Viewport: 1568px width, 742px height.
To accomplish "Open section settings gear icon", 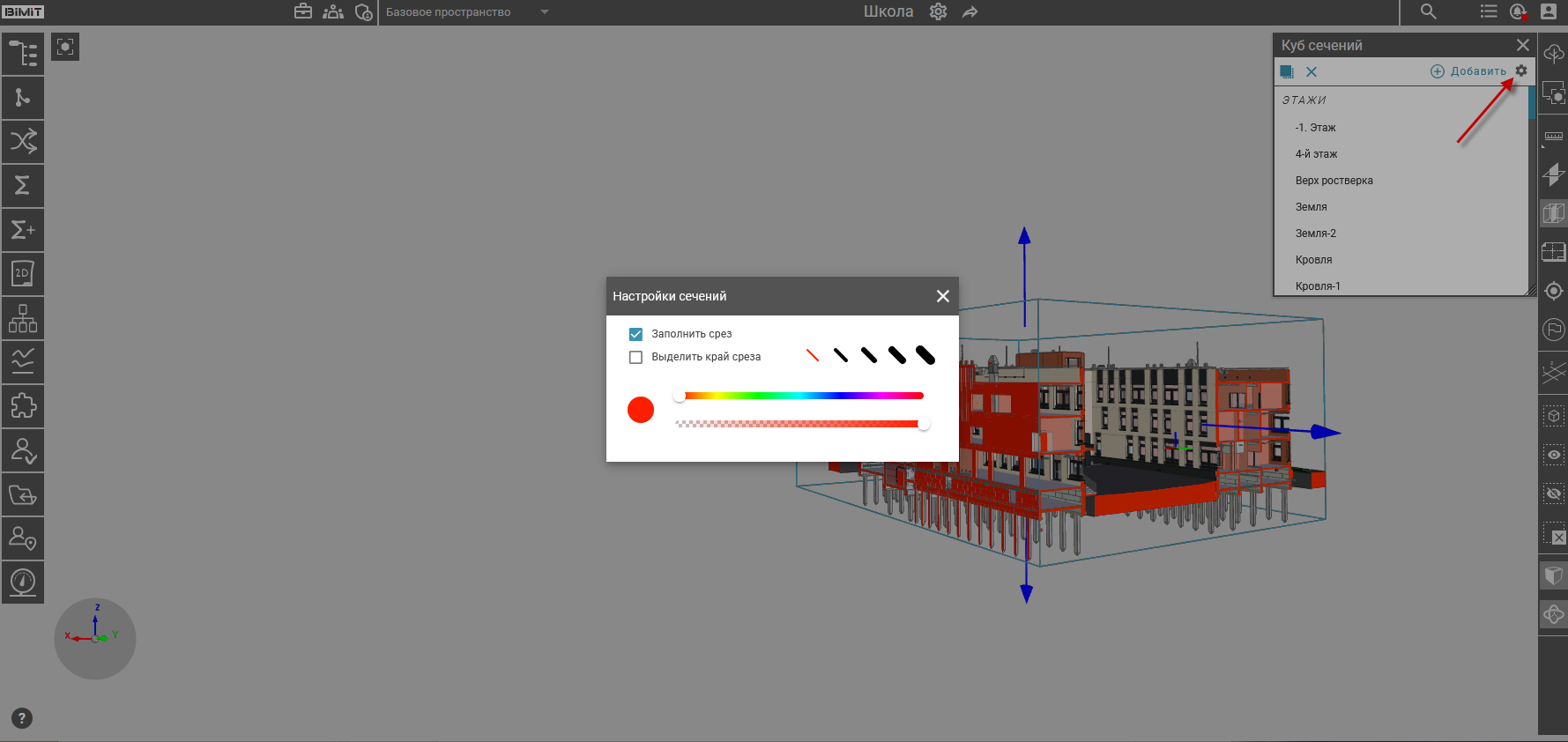I will pyautogui.click(x=1521, y=70).
